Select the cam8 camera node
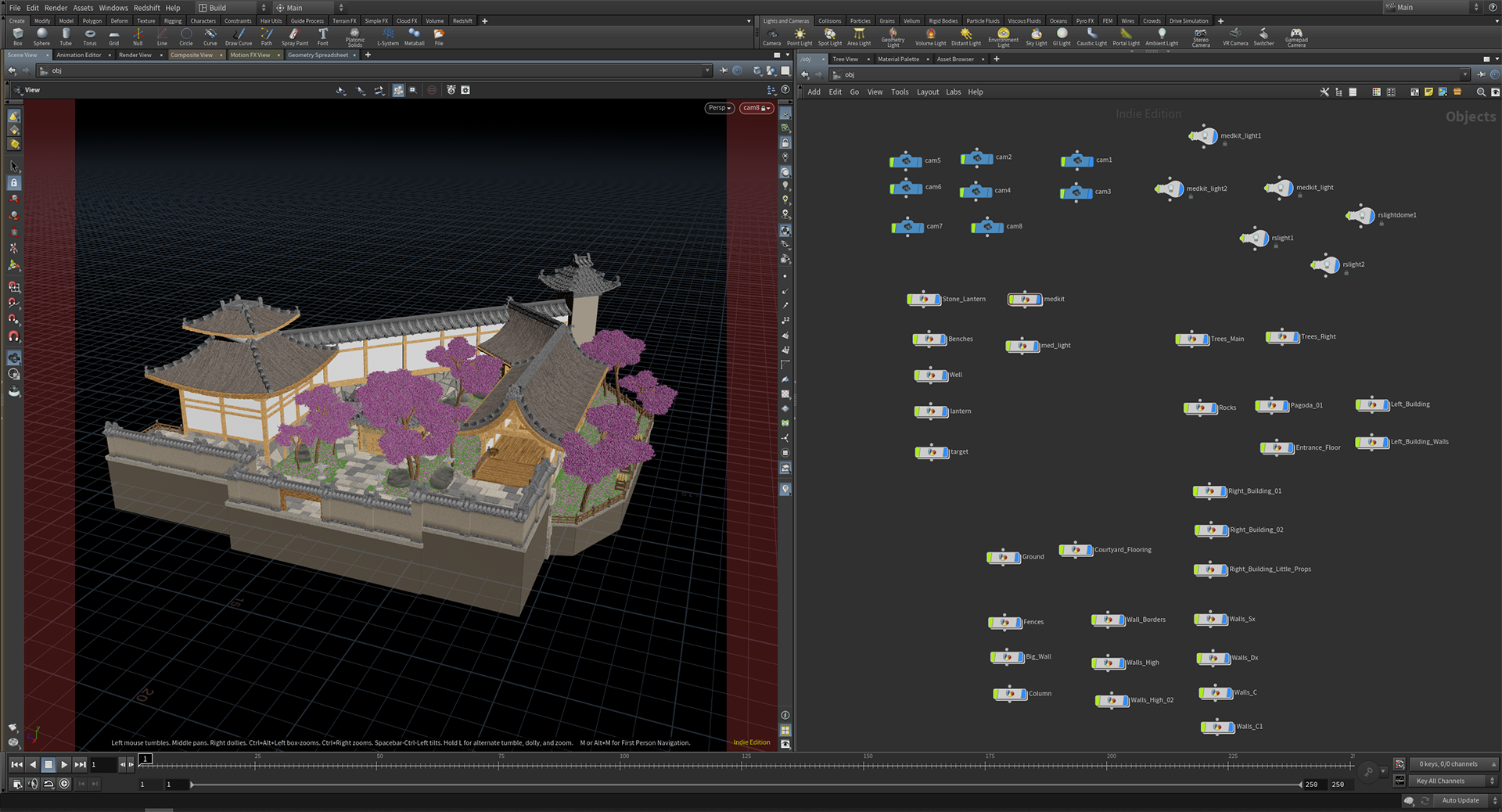The height and width of the screenshot is (812, 1502). (x=987, y=227)
